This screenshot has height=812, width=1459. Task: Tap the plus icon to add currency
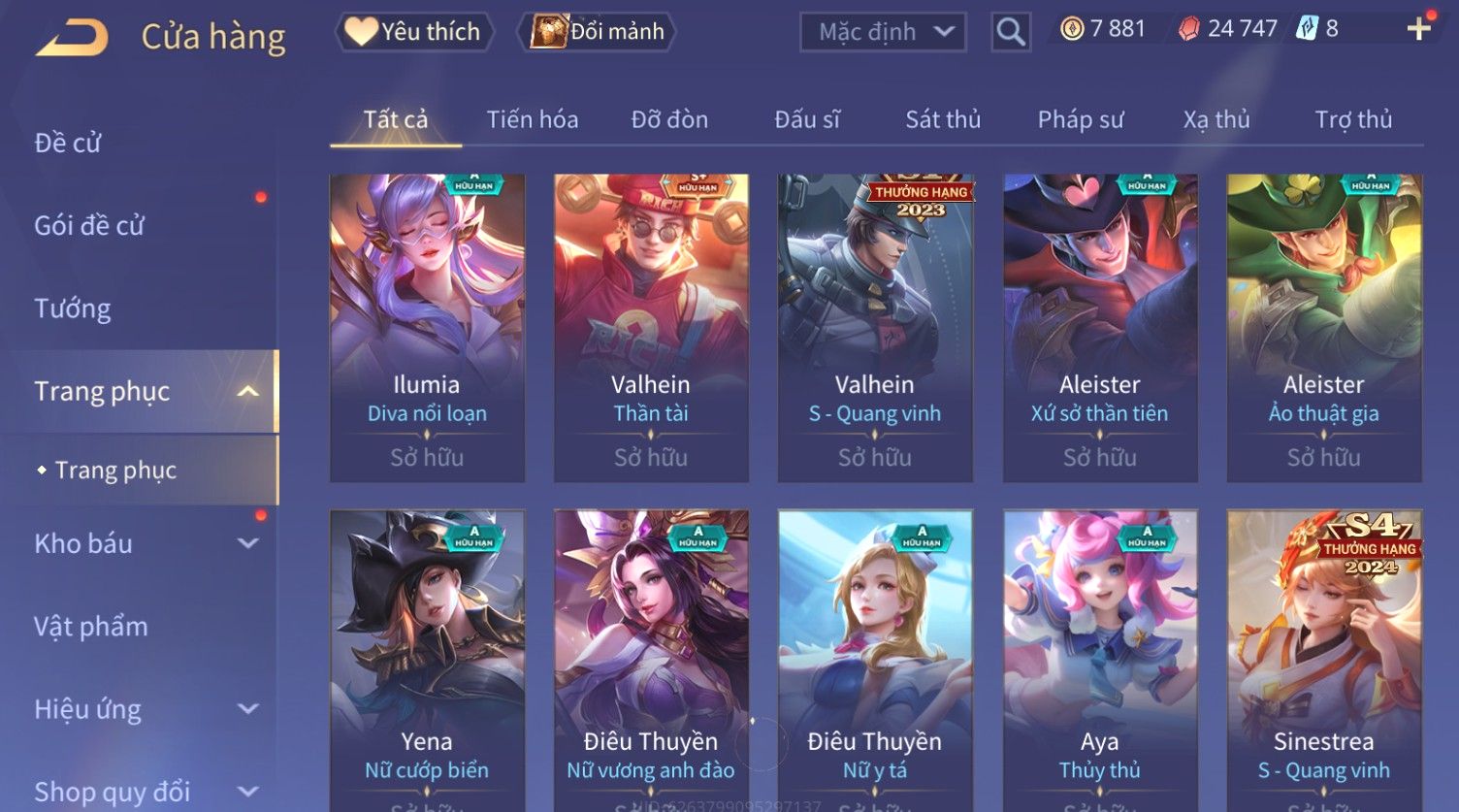pos(1418,29)
